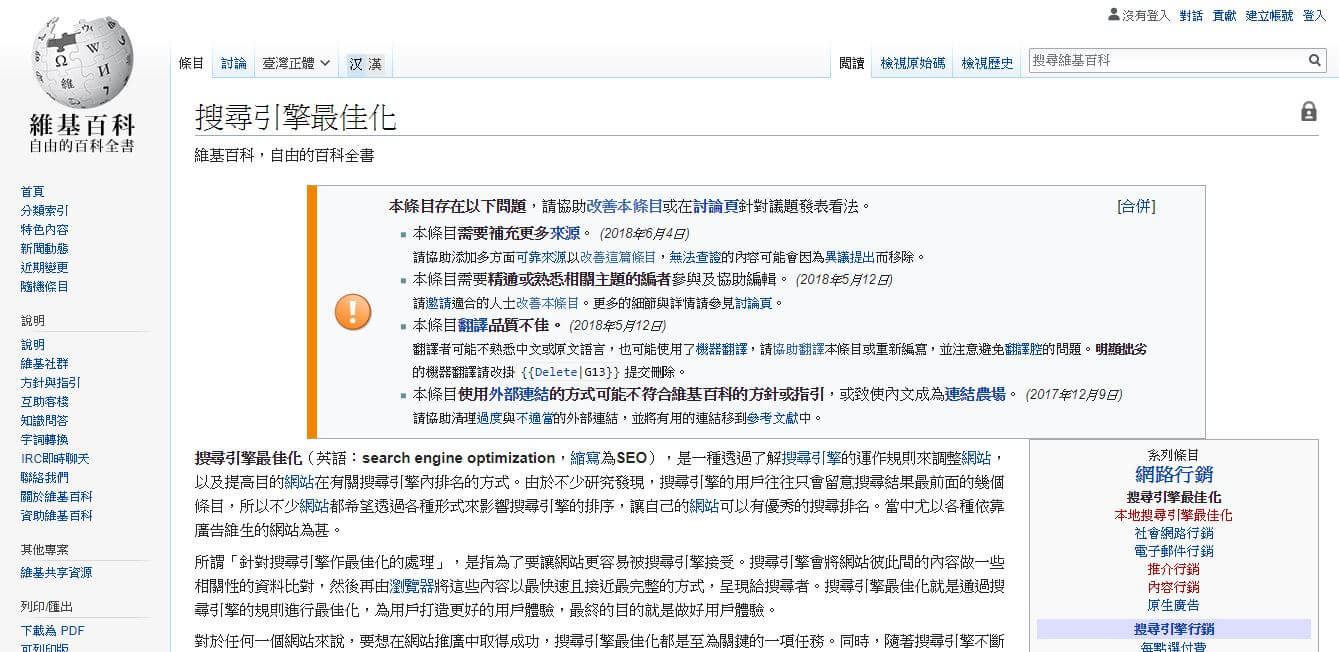
Task: Open the 對話 link in the top bar
Action: (1191, 15)
